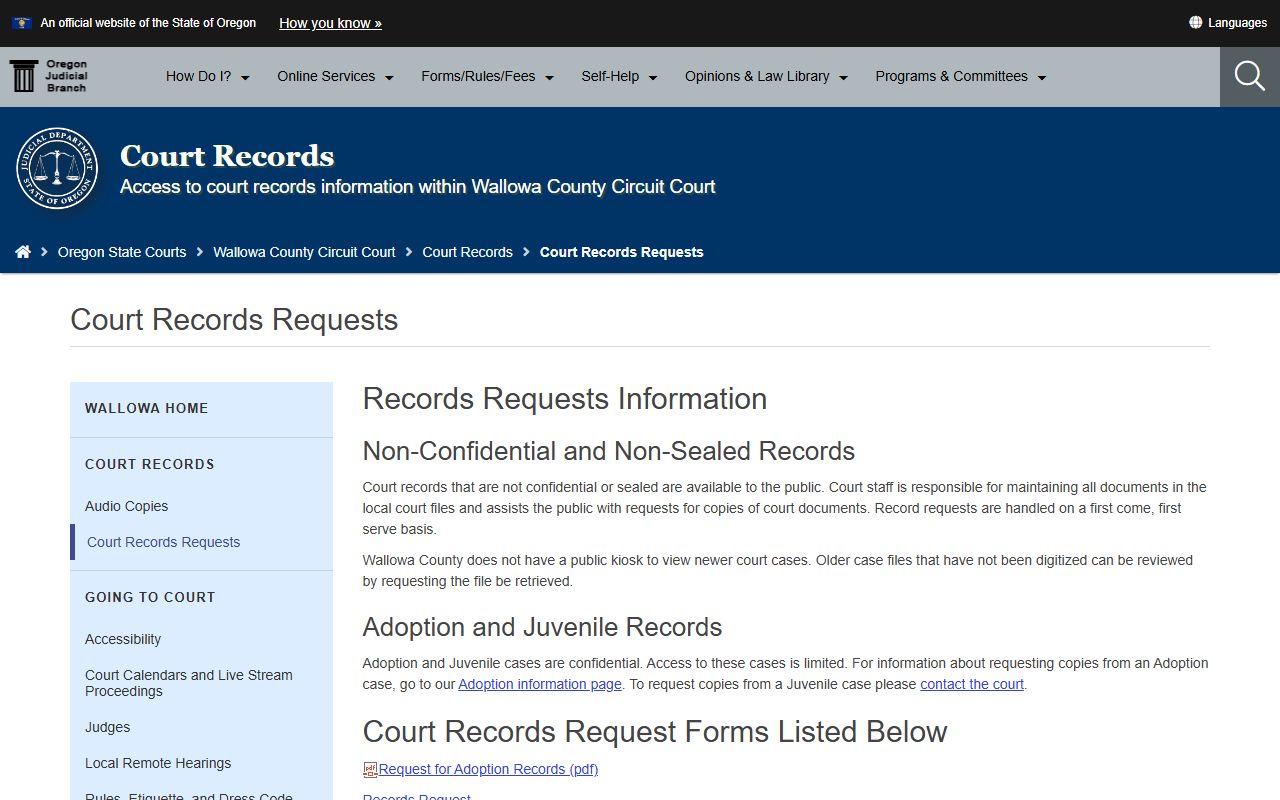Open Request for Adoption Records (pdf)
The image size is (1280, 800).
pyautogui.click(x=488, y=769)
